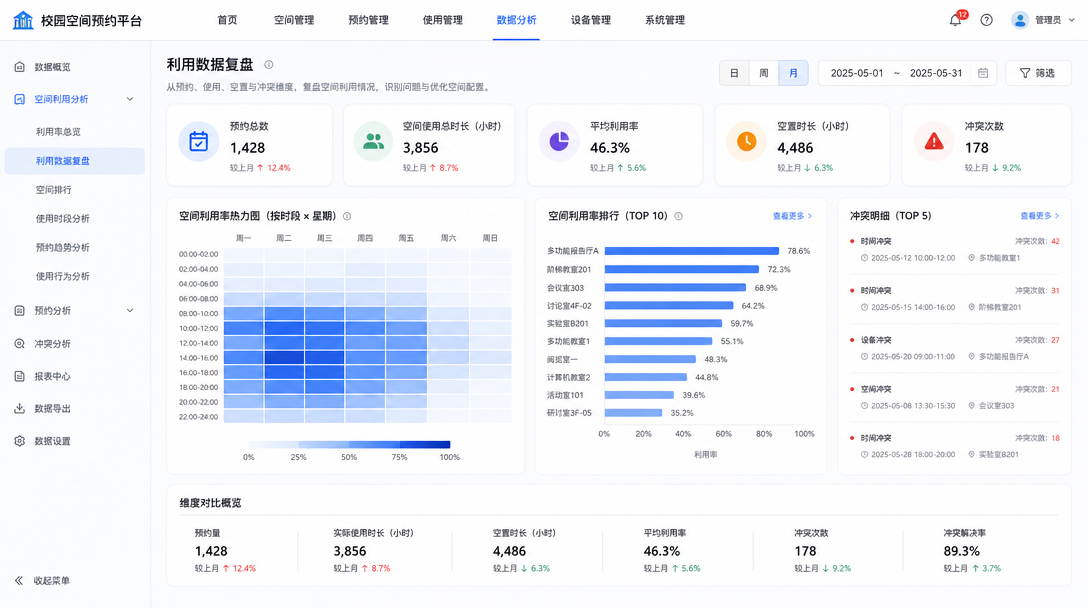
Task: Open the 系统管理 top menu
Action: 665,20
